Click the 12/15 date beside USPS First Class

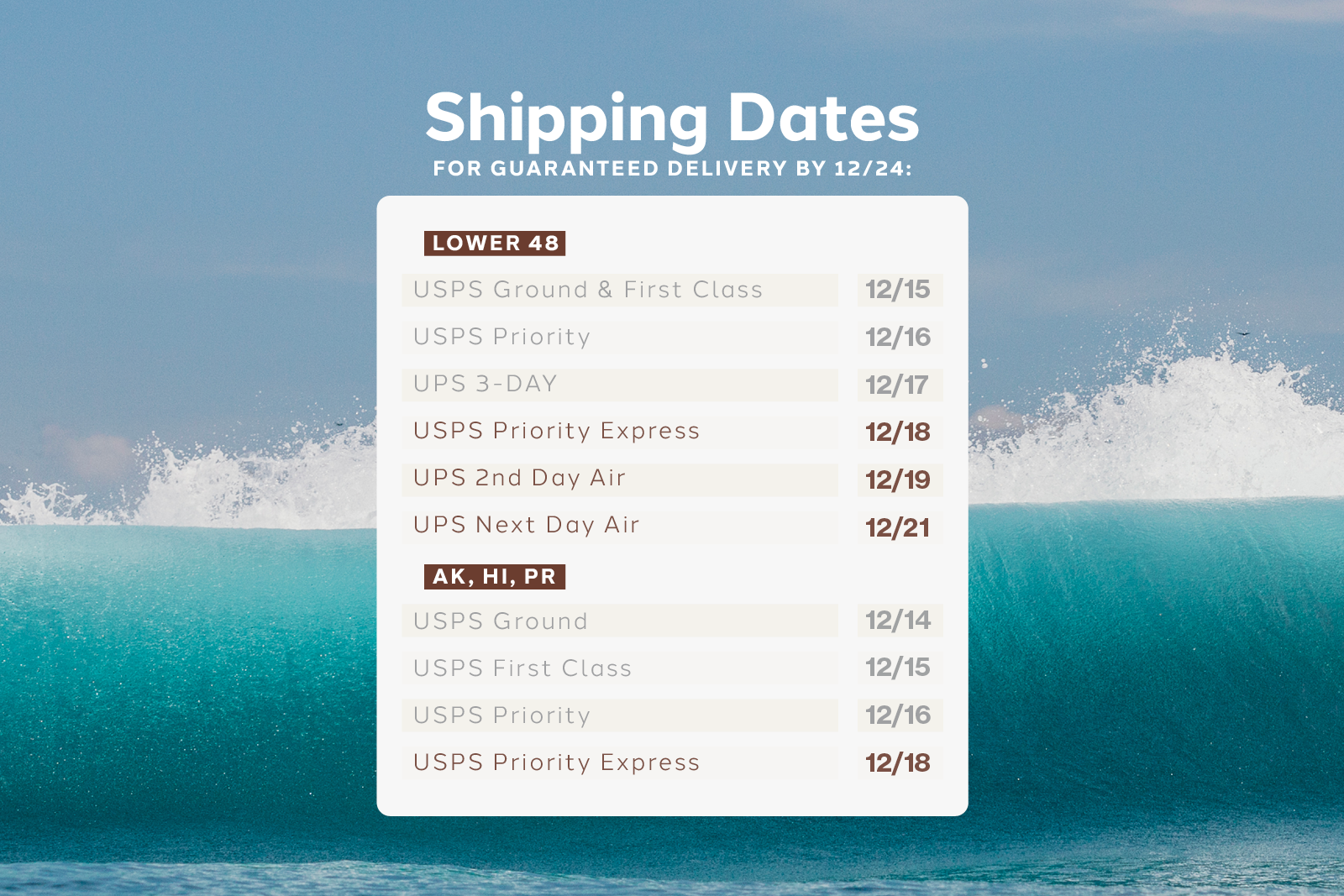[898, 668]
